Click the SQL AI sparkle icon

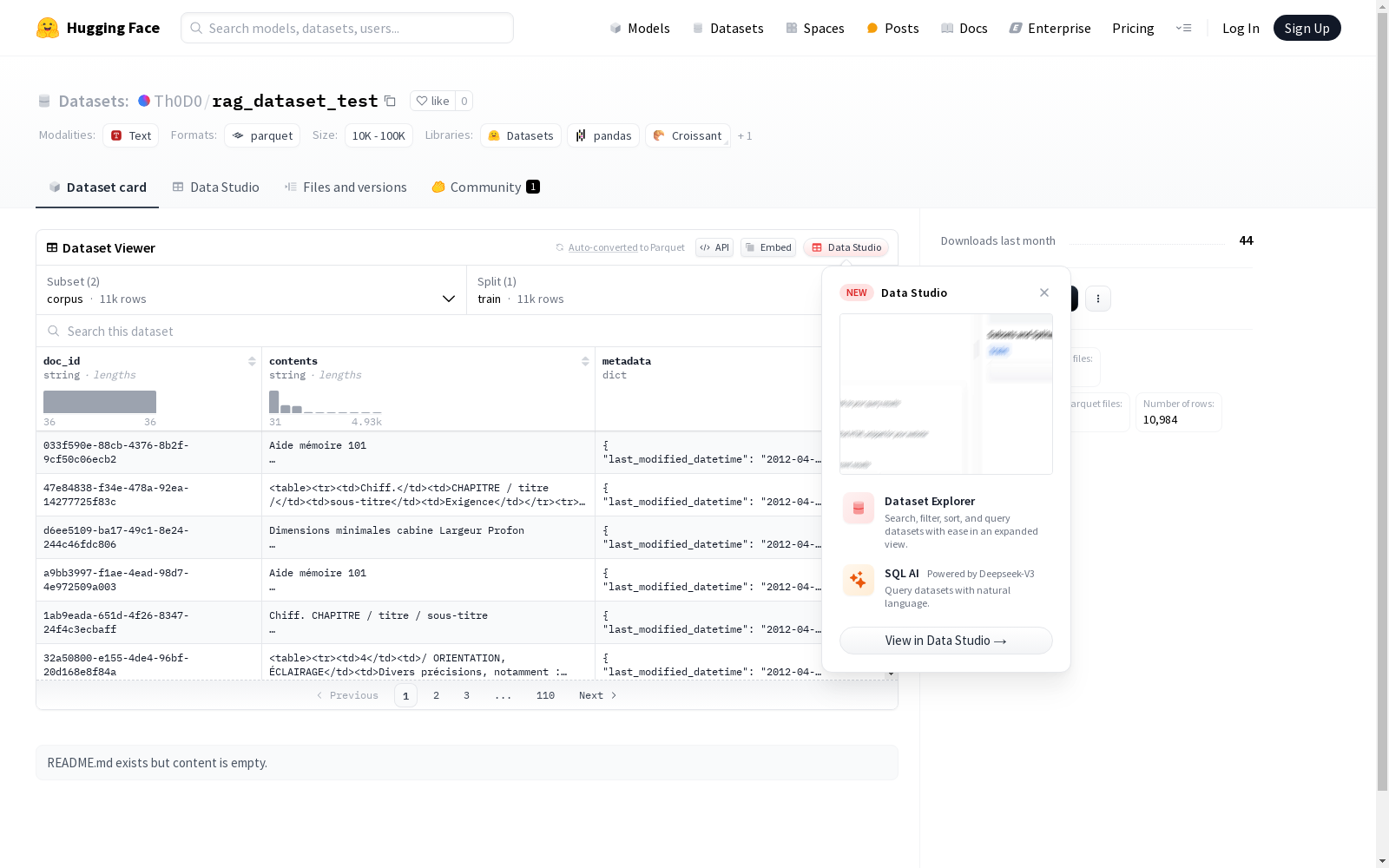coord(859,580)
